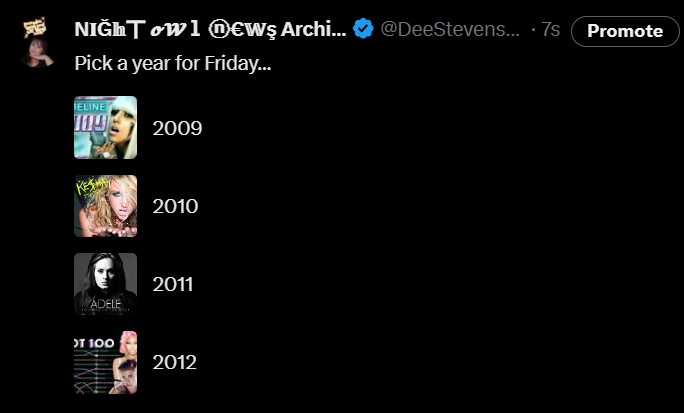
Task: Click the pink-haired figure in 2012 thumbnail
Action: coord(124,363)
